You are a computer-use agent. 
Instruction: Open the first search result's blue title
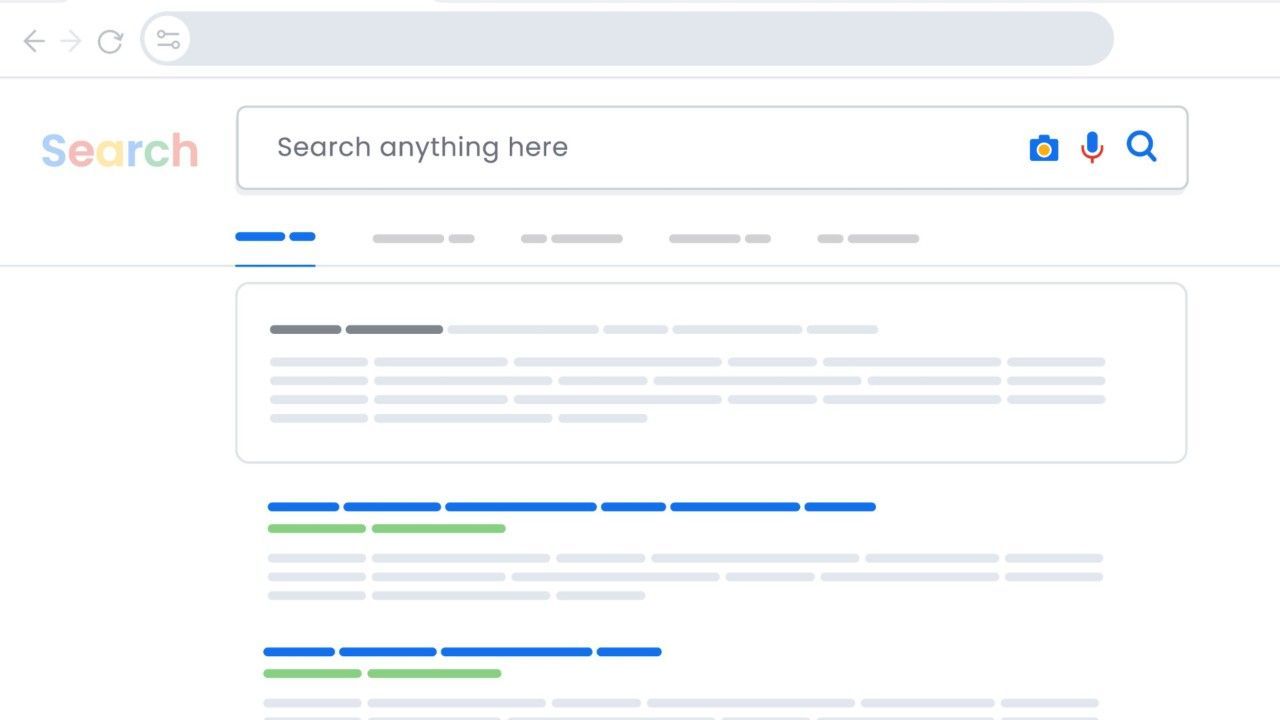tap(571, 507)
